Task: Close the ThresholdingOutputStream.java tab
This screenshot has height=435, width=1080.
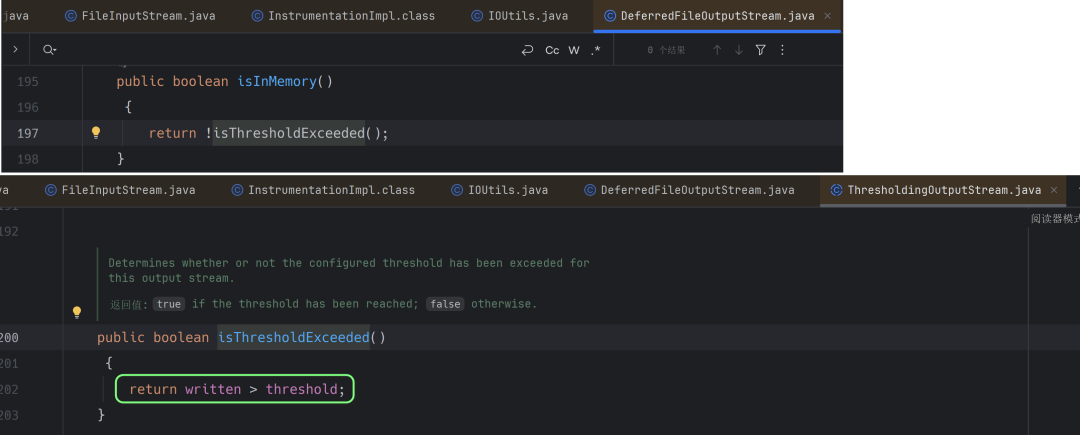Action: 1054,190
